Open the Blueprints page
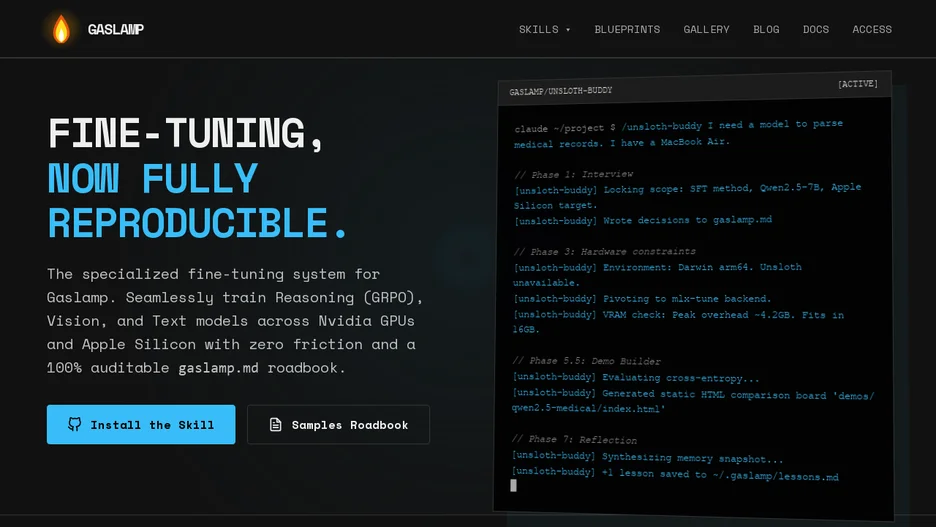 point(627,29)
